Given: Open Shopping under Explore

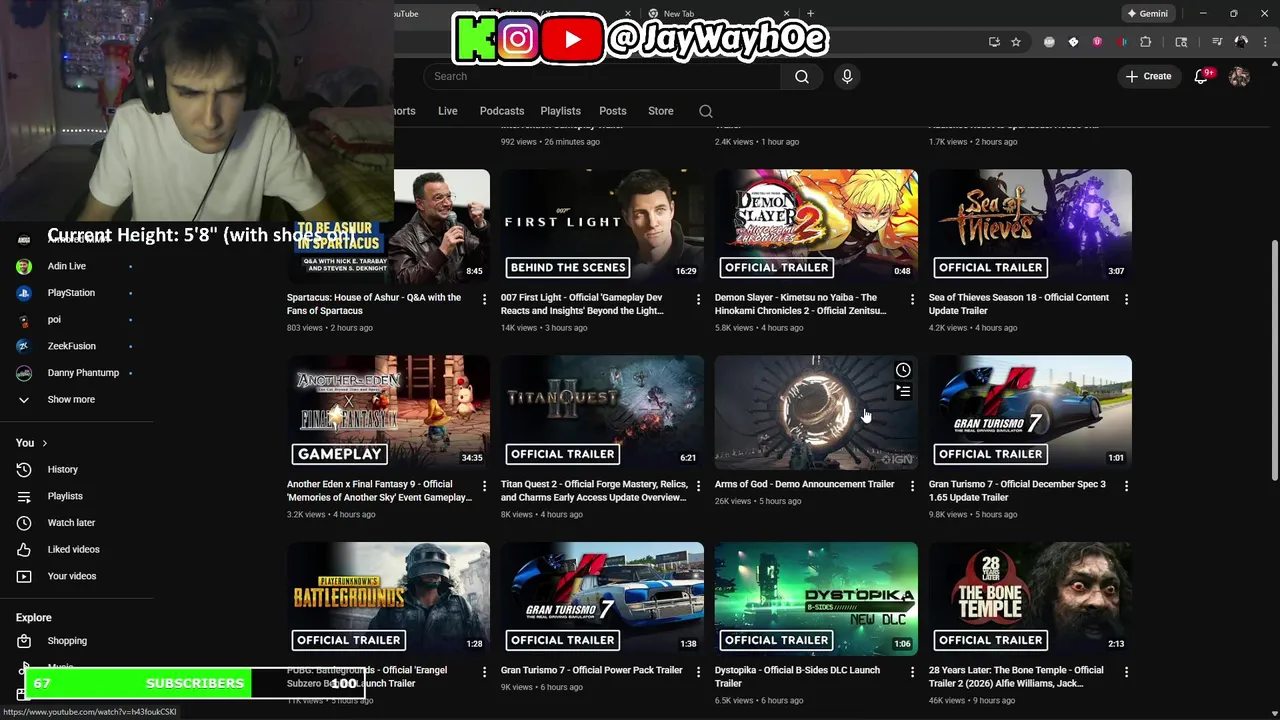Looking at the screenshot, I should pos(77,640).
